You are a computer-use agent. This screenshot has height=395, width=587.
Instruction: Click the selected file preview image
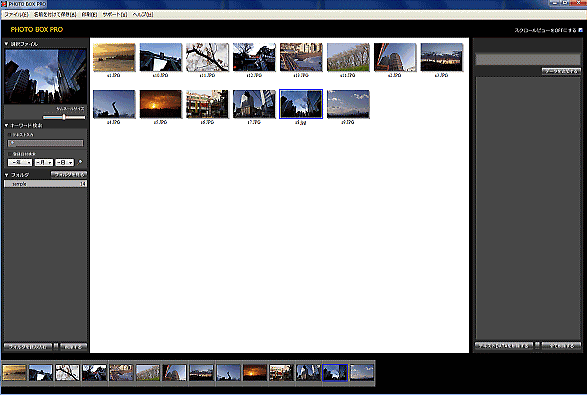[45, 76]
